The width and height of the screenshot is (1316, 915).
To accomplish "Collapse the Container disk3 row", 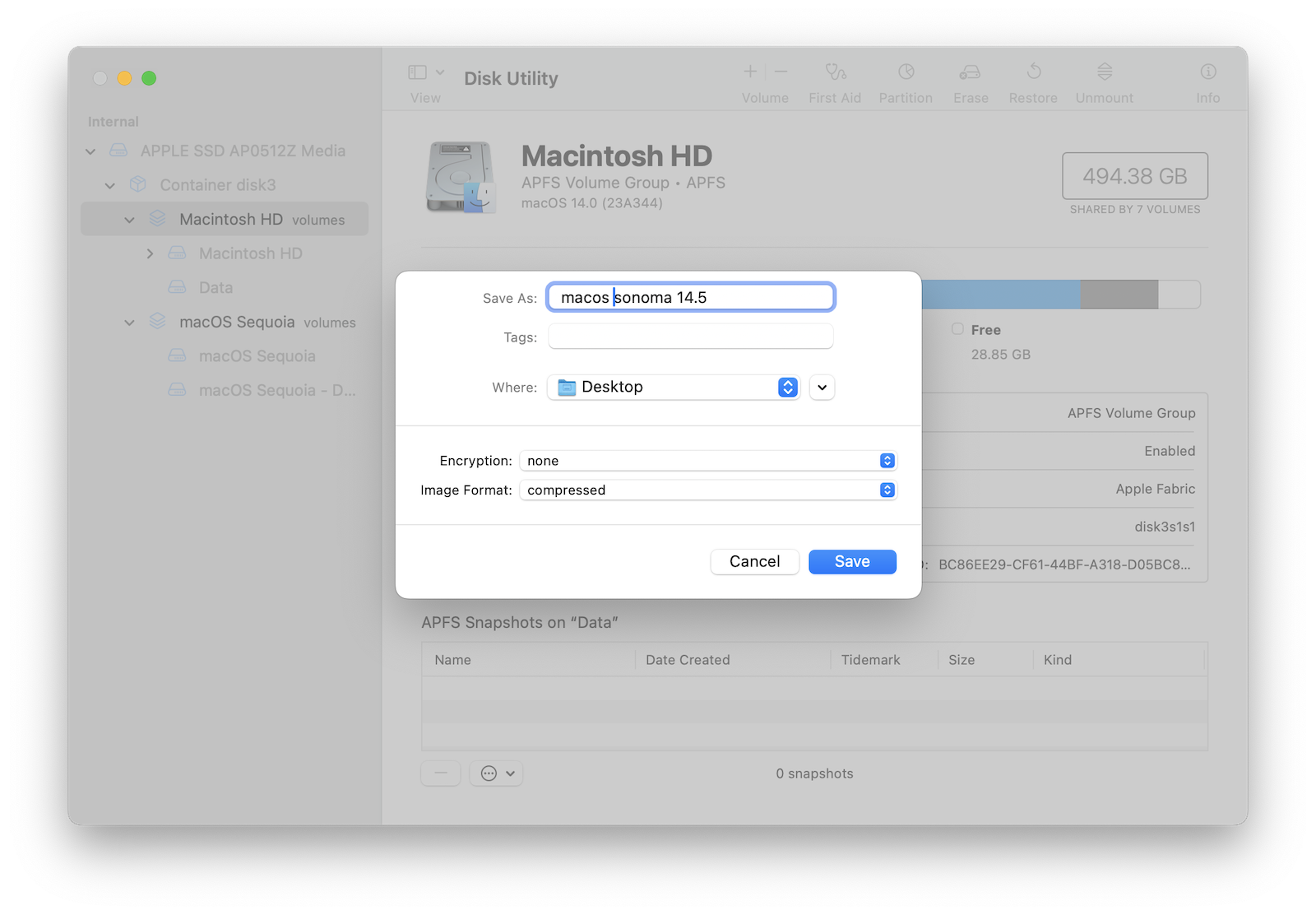I will [x=110, y=186].
